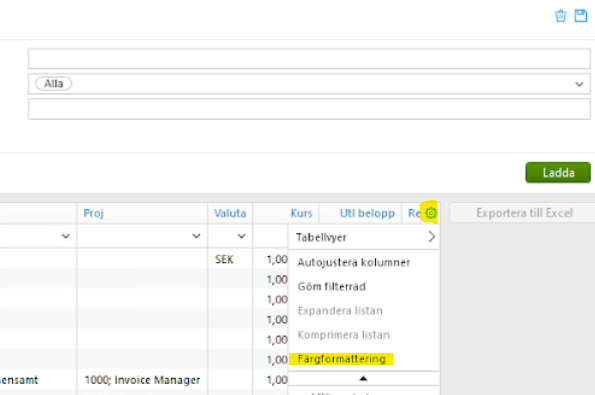Select Komprimera listan menu entry
Image resolution: width=595 pixels, height=395 pixels.
click(343, 335)
